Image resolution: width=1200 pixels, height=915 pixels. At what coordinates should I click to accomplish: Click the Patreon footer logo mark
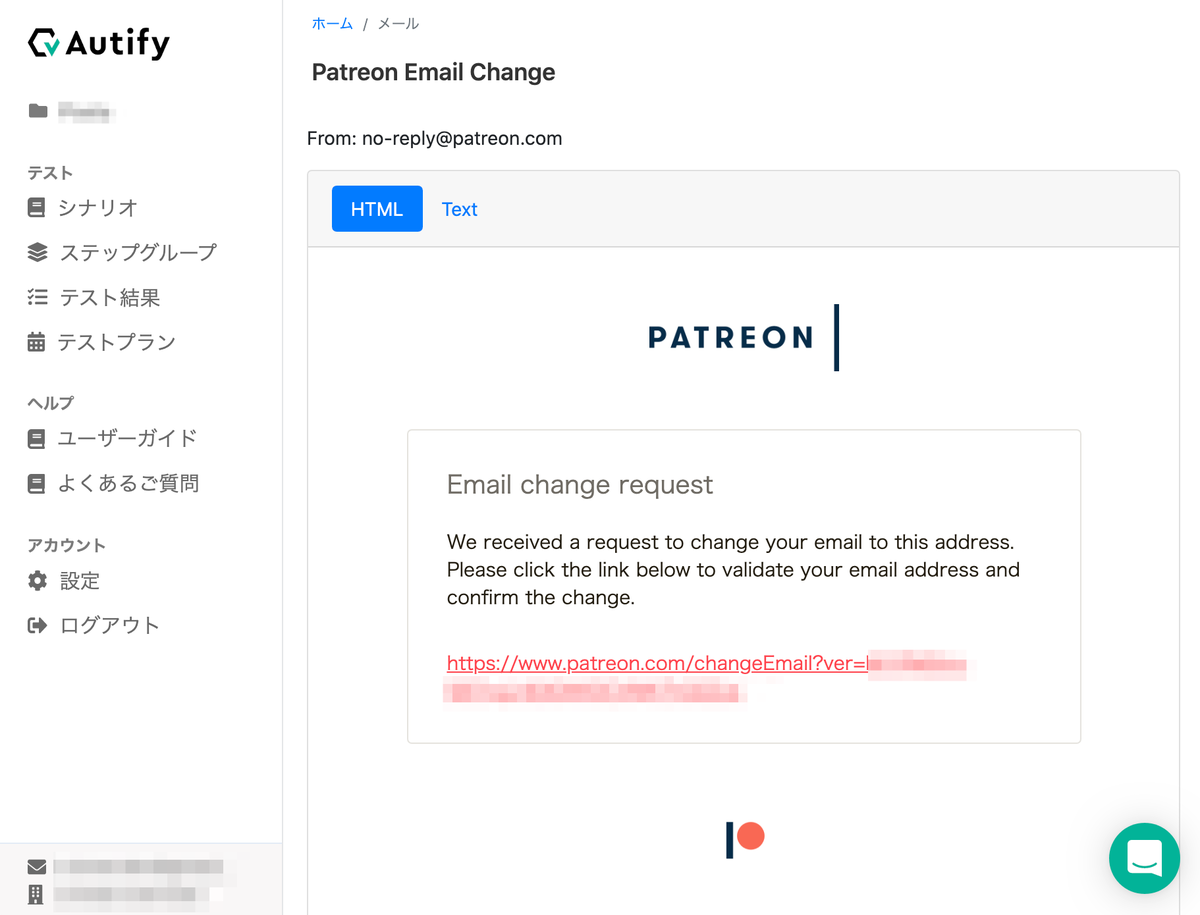pos(745,838)
